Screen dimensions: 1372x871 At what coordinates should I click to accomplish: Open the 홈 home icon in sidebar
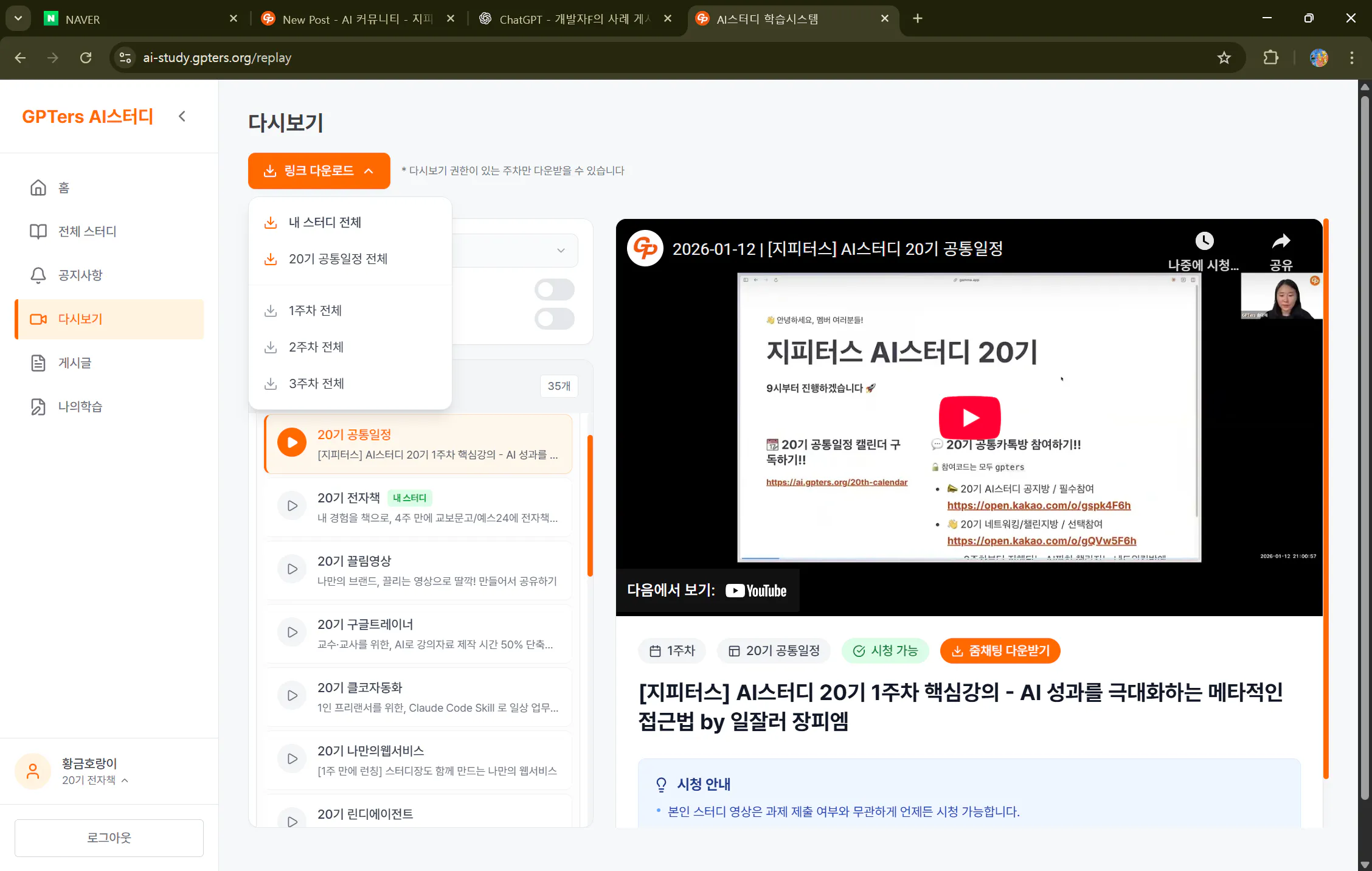point(38,187)
